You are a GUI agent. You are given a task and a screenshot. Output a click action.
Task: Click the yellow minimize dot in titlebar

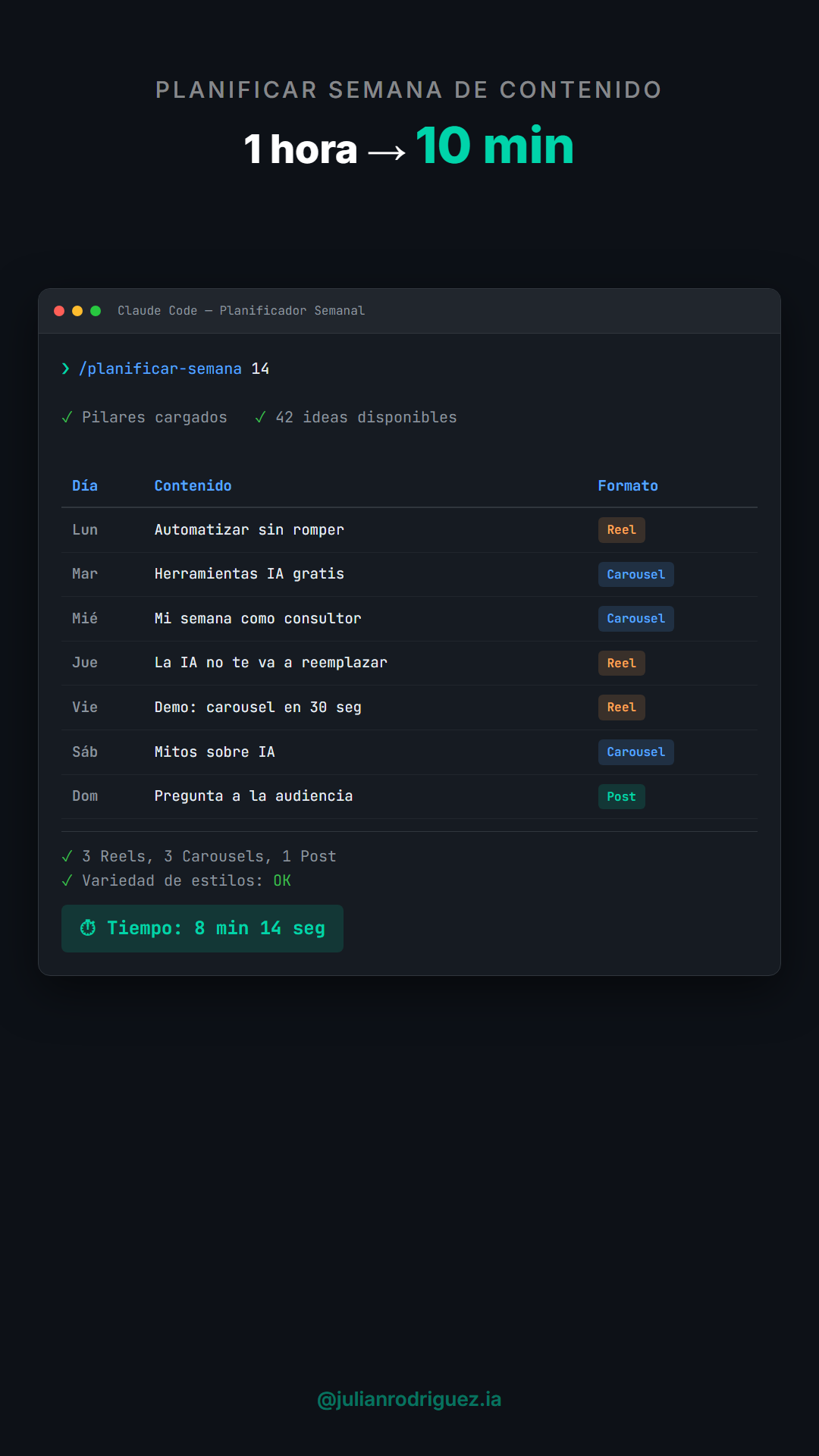(x=77, y=311)
